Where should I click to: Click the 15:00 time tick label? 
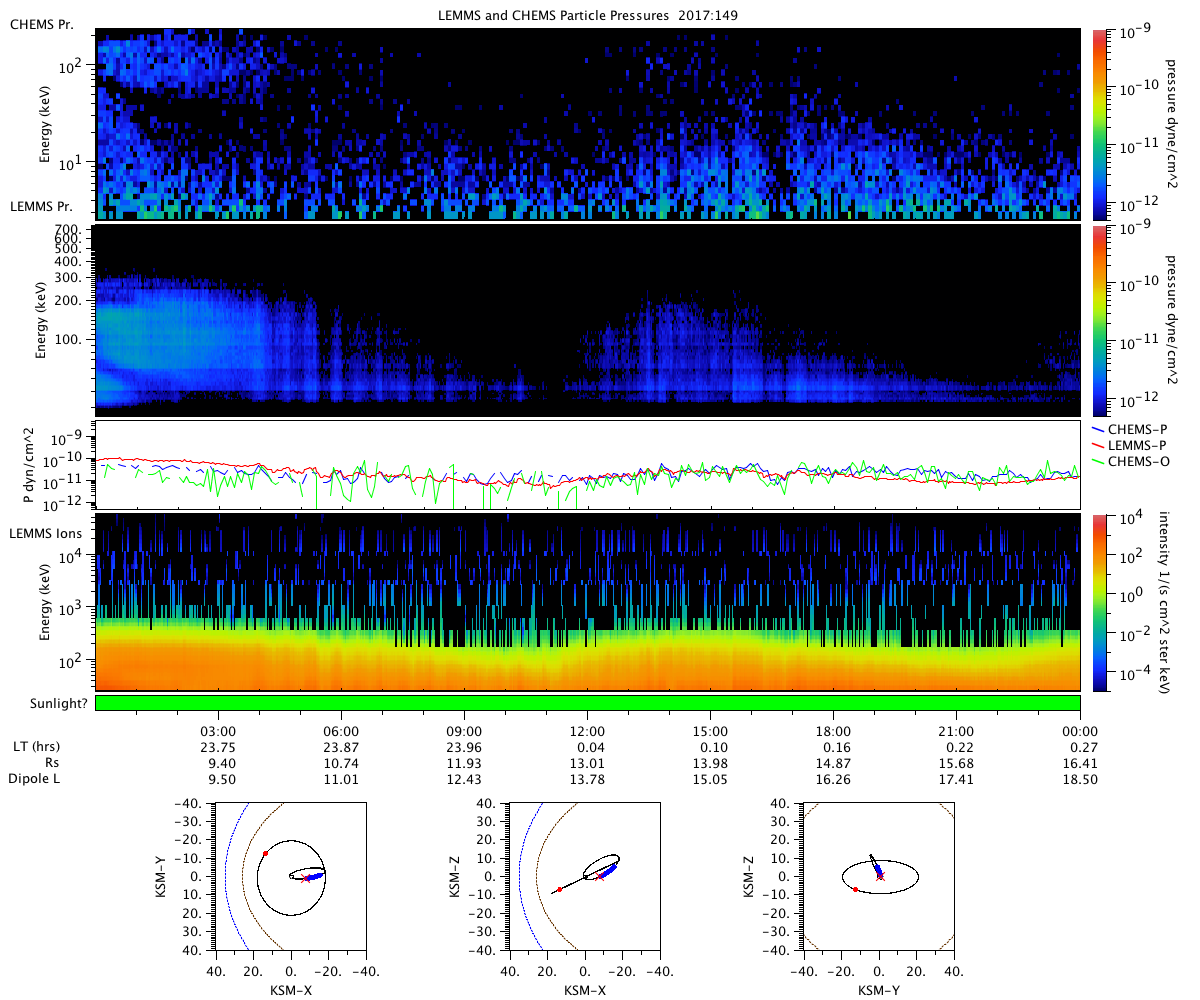711,731
